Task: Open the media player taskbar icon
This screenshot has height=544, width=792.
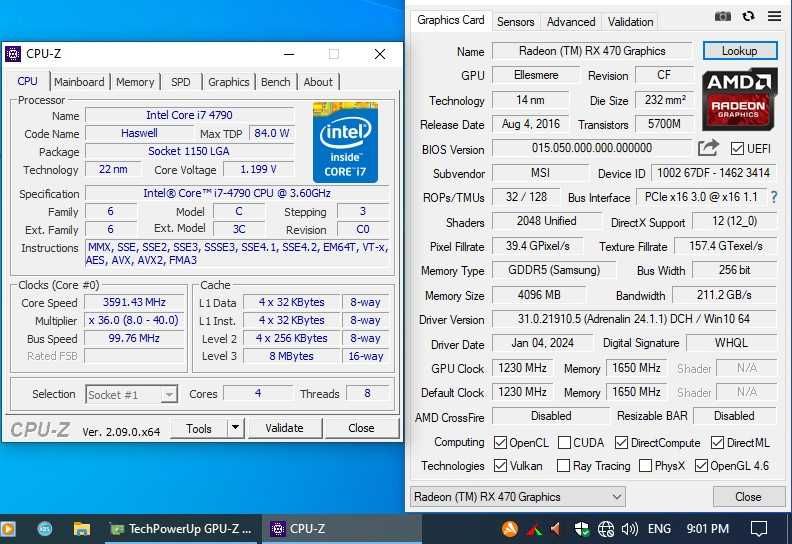Action: pos(8,529)
